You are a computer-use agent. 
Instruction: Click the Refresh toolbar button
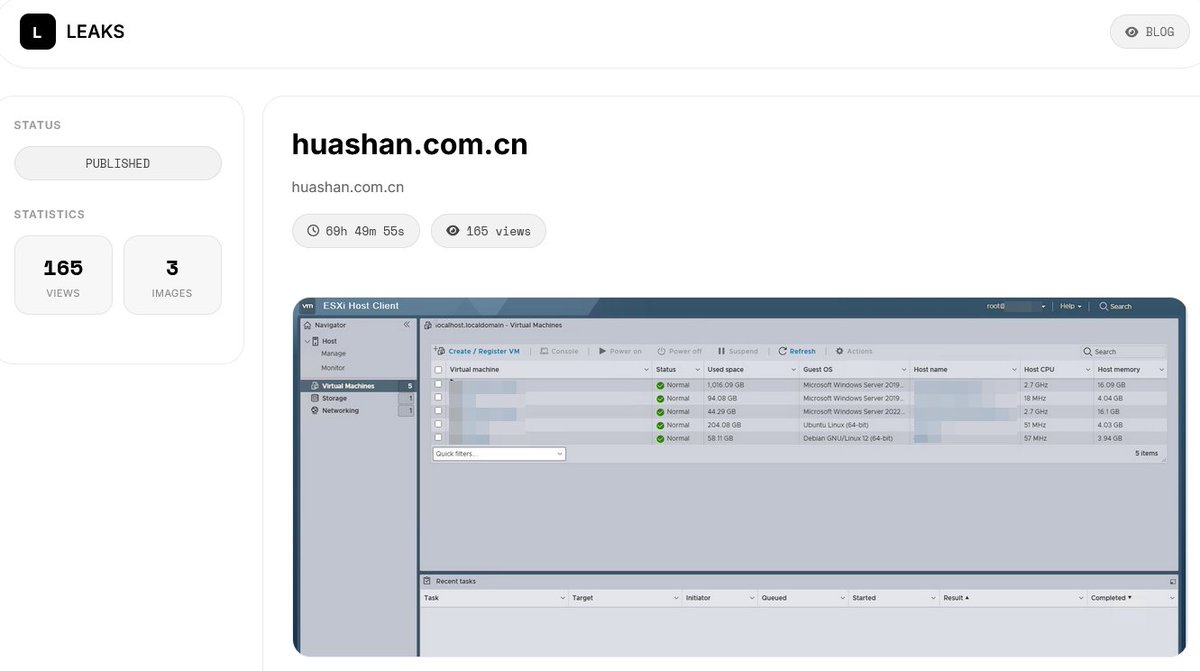pos(797,351)
